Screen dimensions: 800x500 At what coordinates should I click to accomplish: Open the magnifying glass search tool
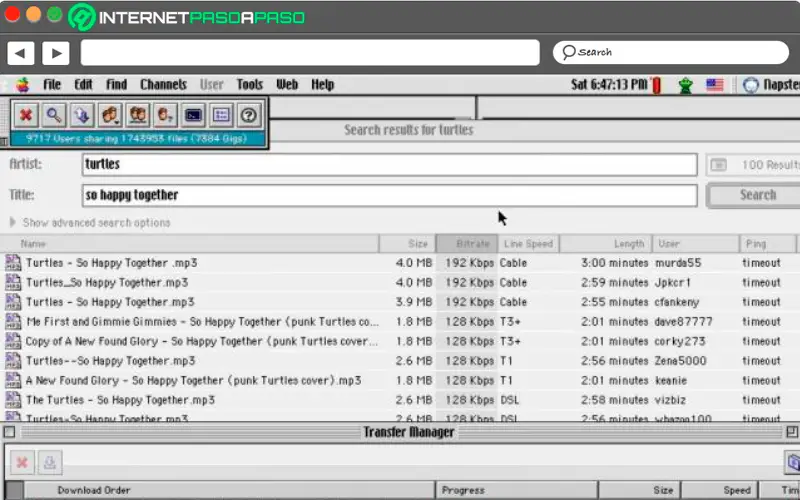(54, 115)
